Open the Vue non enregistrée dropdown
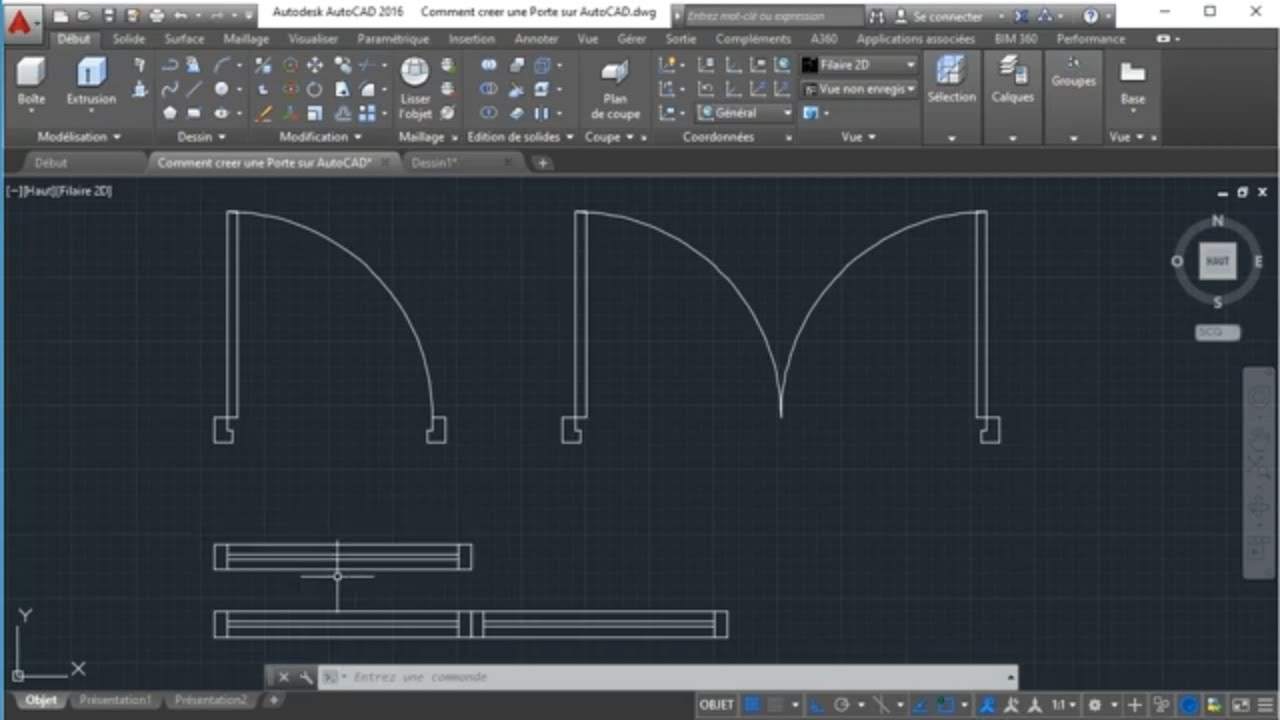 (858, 89)
